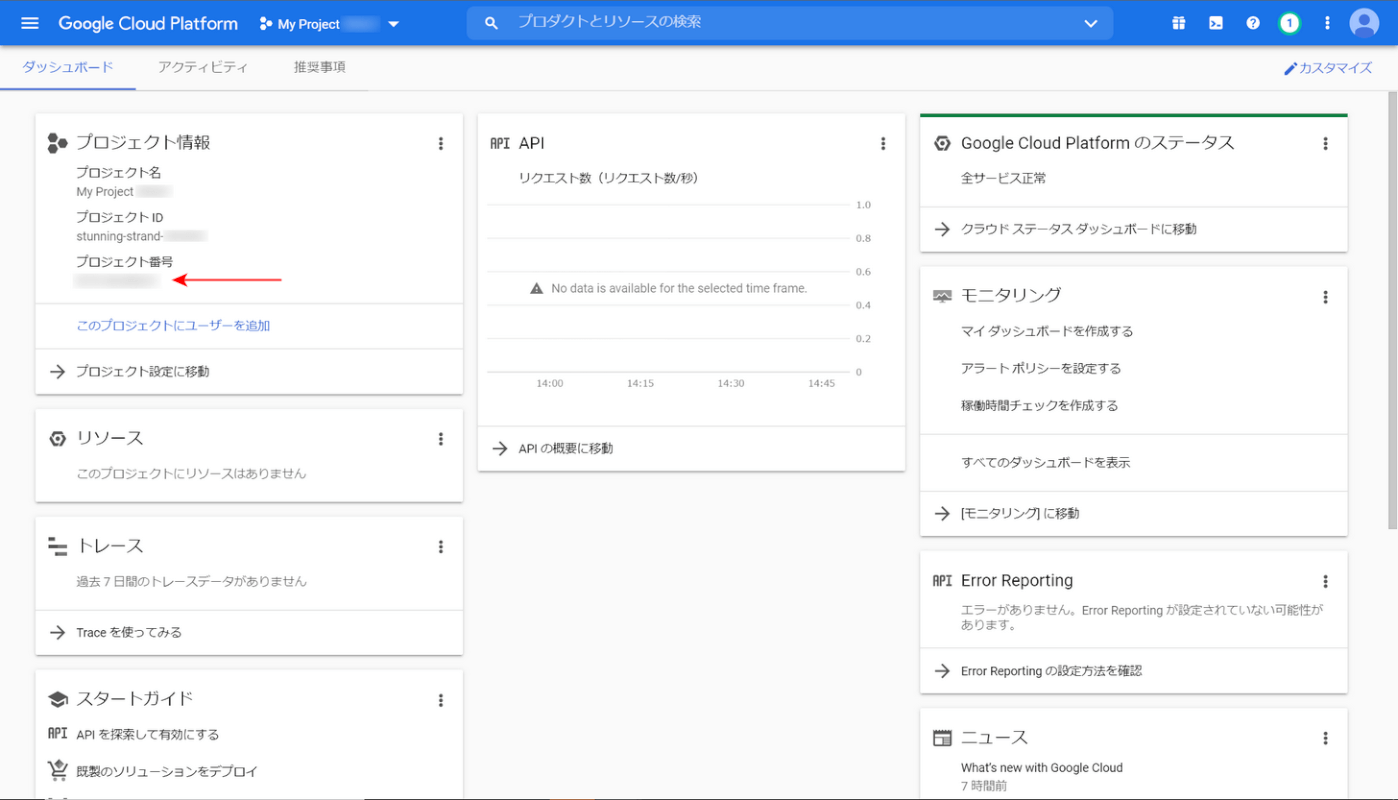1398x800 pixels.
Task: Click すべてのダッシュボードを表示
Action: 1046,463
